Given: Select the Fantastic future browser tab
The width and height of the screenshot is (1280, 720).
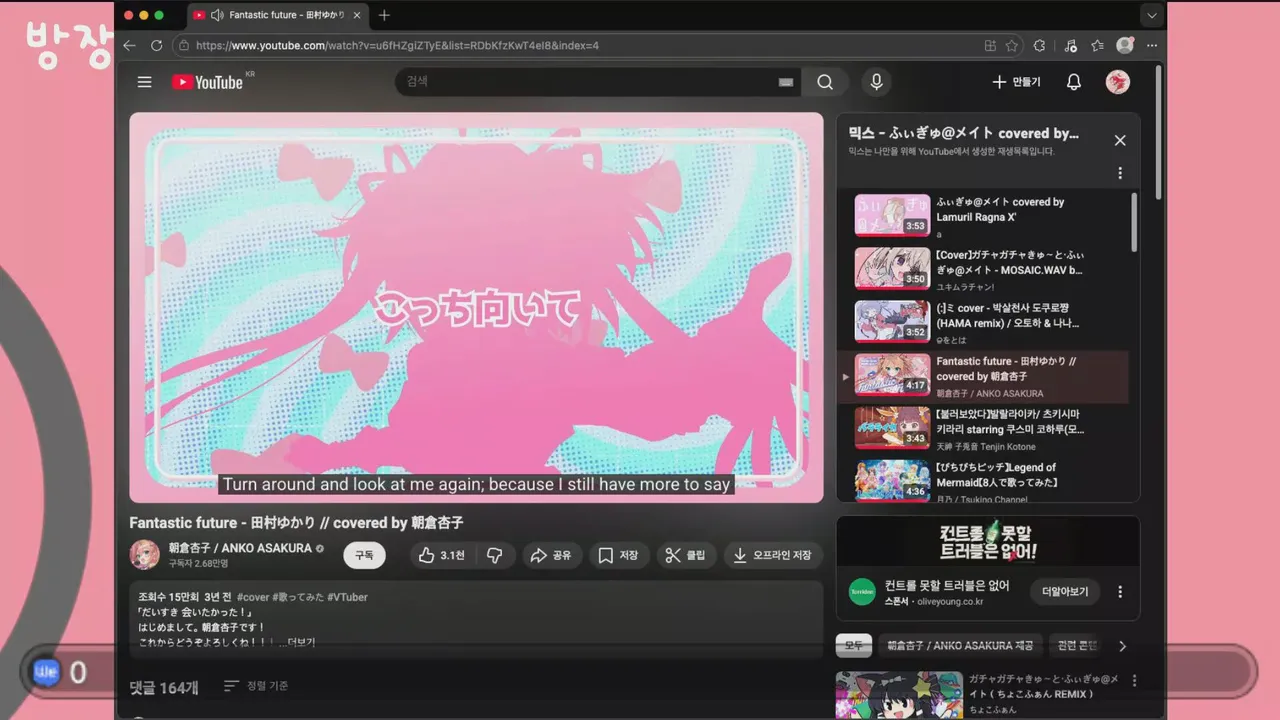Looking at the screenshot, I should [x=278, y=15].
